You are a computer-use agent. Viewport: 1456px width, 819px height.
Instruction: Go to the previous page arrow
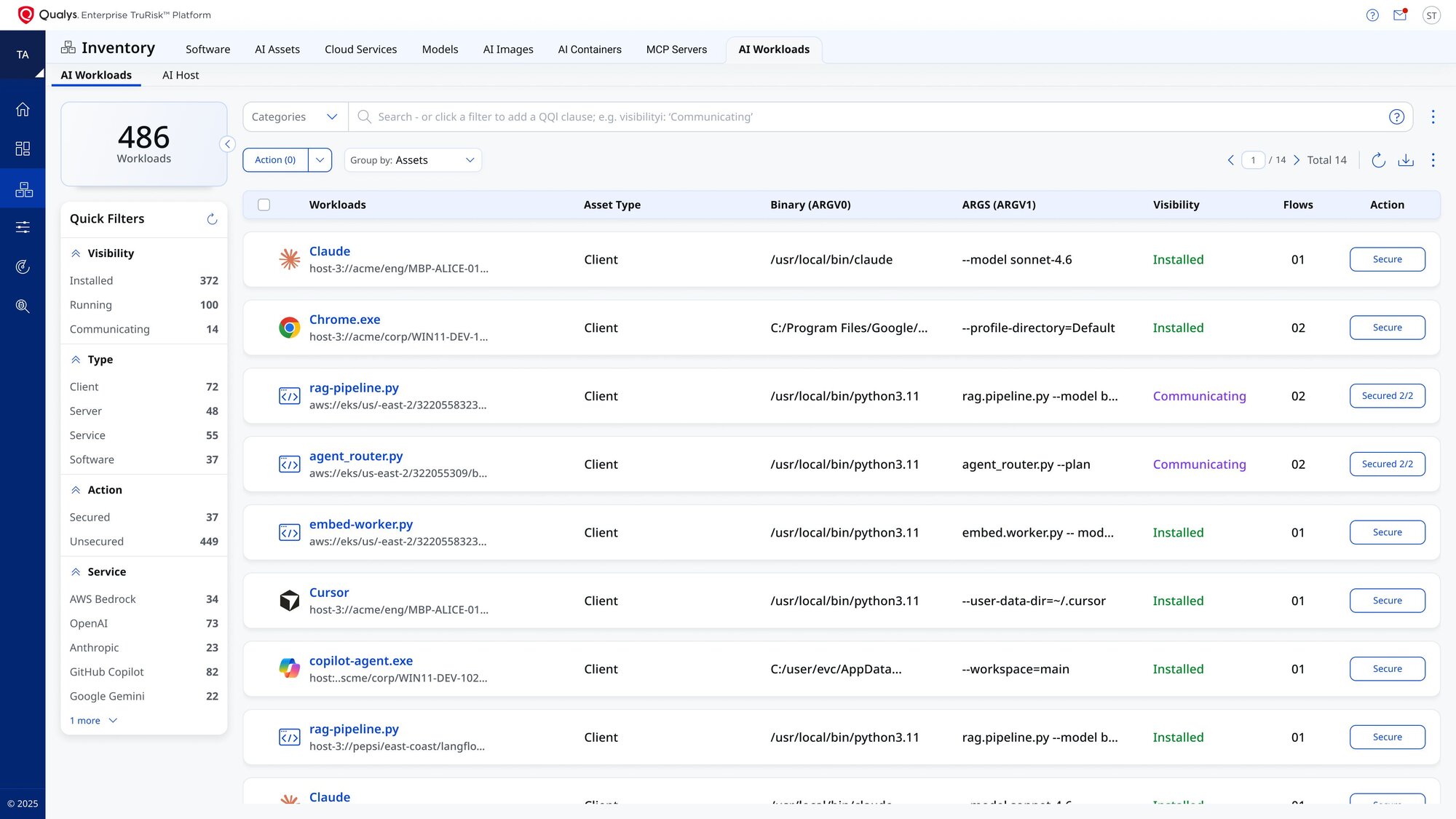(x=1231, y=160)
